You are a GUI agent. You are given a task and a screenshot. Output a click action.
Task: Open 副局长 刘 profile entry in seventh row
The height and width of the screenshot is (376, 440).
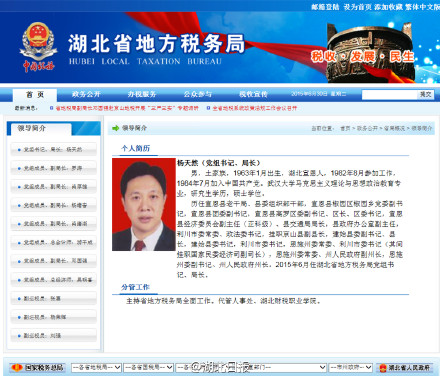pyautogui.click(x=54, y=261)
